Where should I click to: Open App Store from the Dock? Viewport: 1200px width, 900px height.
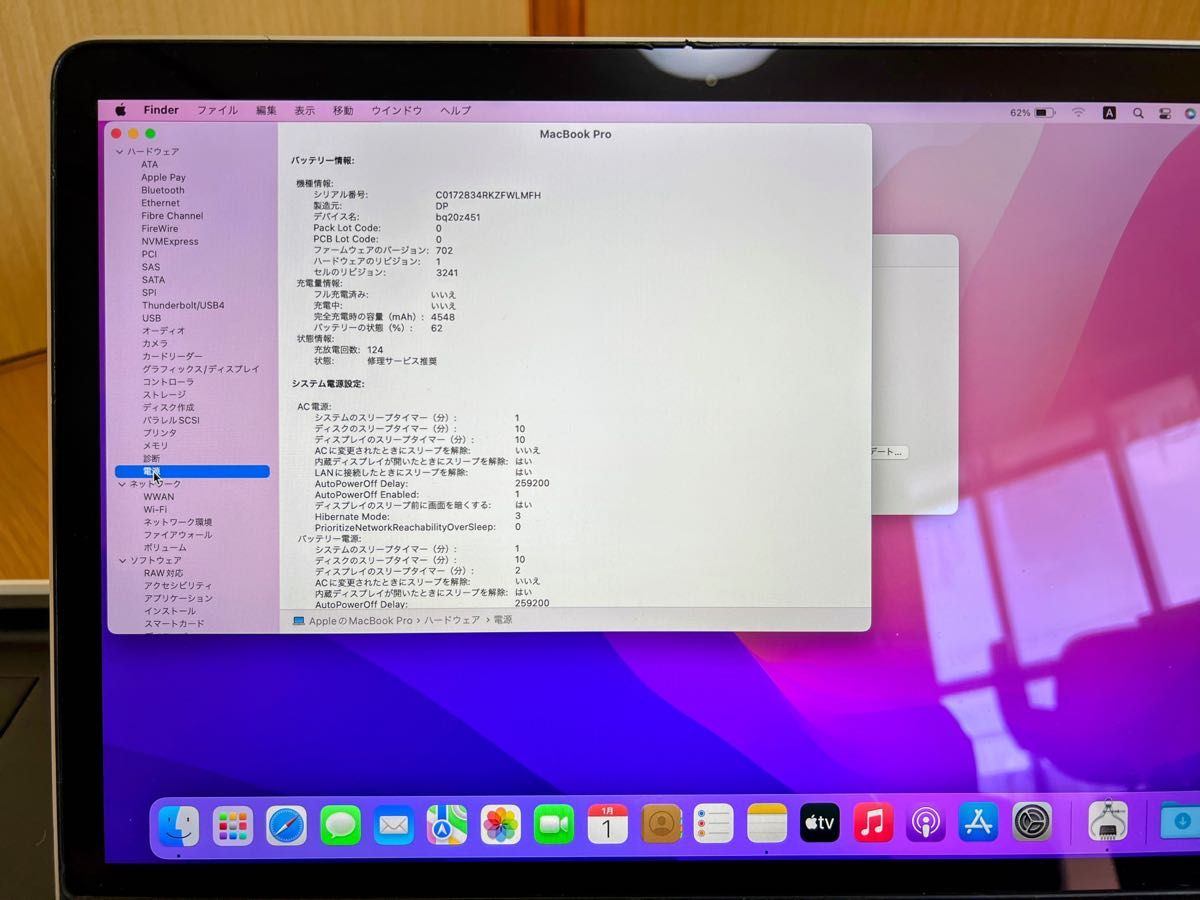click(979, 822)
